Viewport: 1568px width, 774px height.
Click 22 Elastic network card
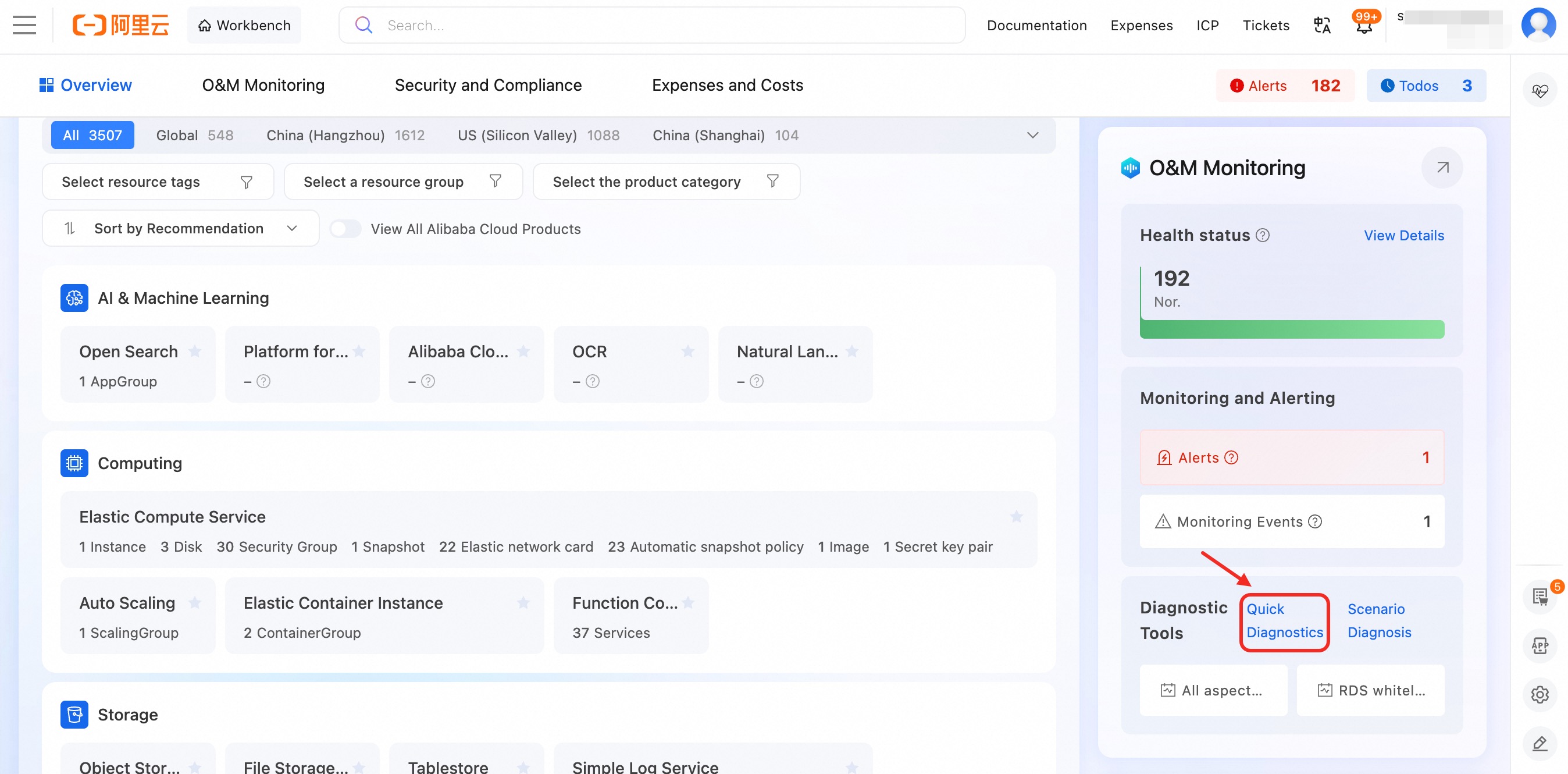[515, 547]
